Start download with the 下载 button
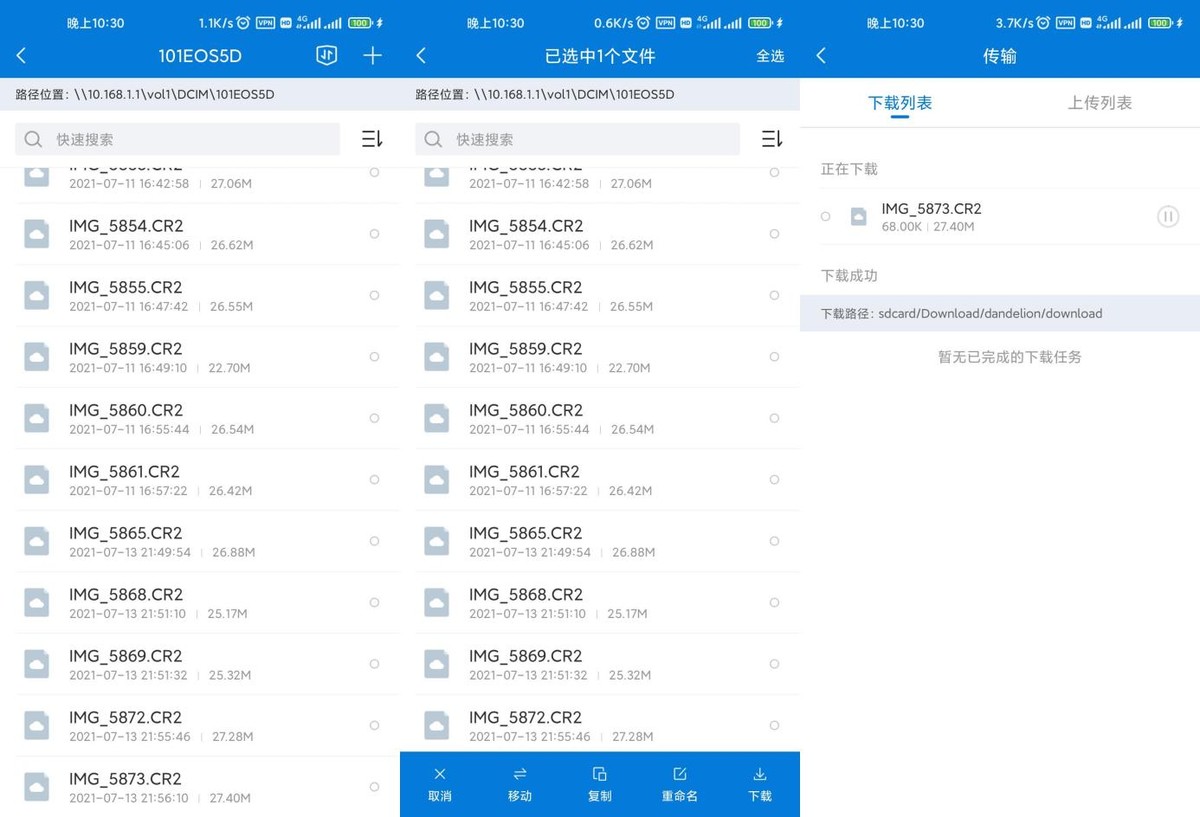This screenshot has height=817, width=1200. [x=760, y=783]
